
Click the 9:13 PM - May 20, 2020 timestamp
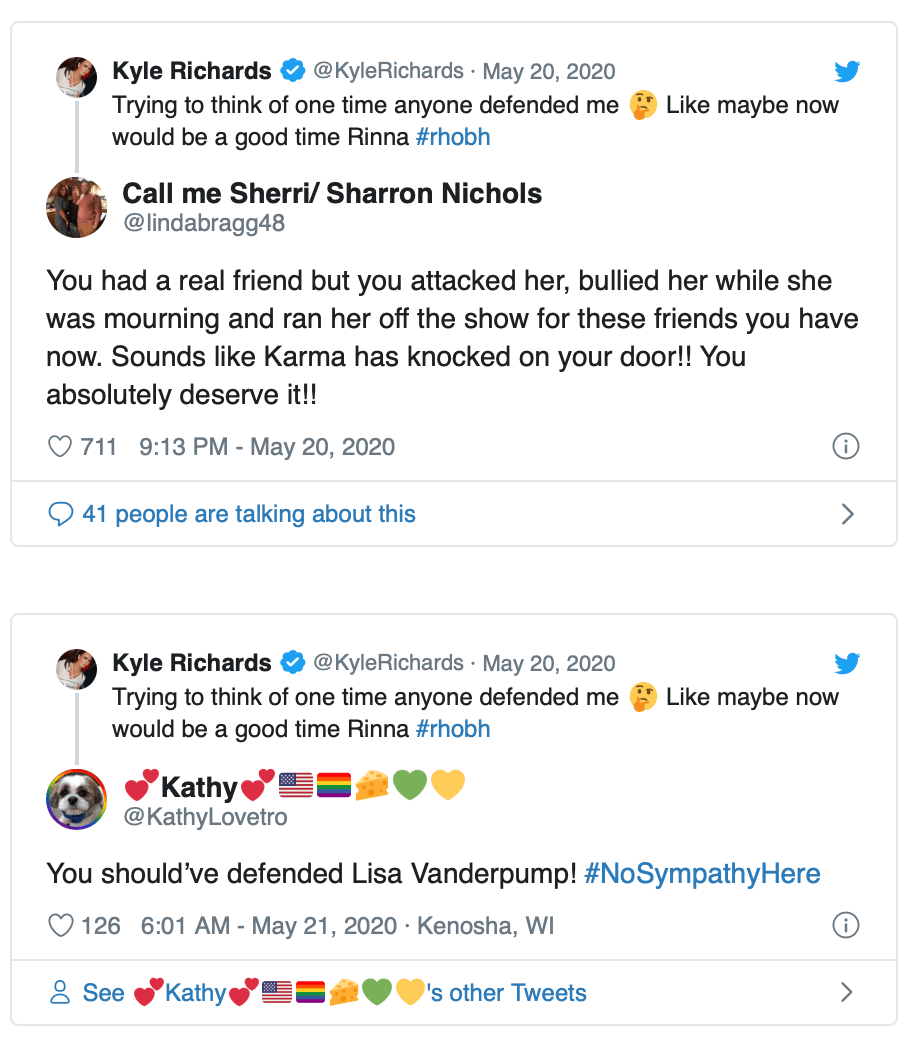(267, 447)
